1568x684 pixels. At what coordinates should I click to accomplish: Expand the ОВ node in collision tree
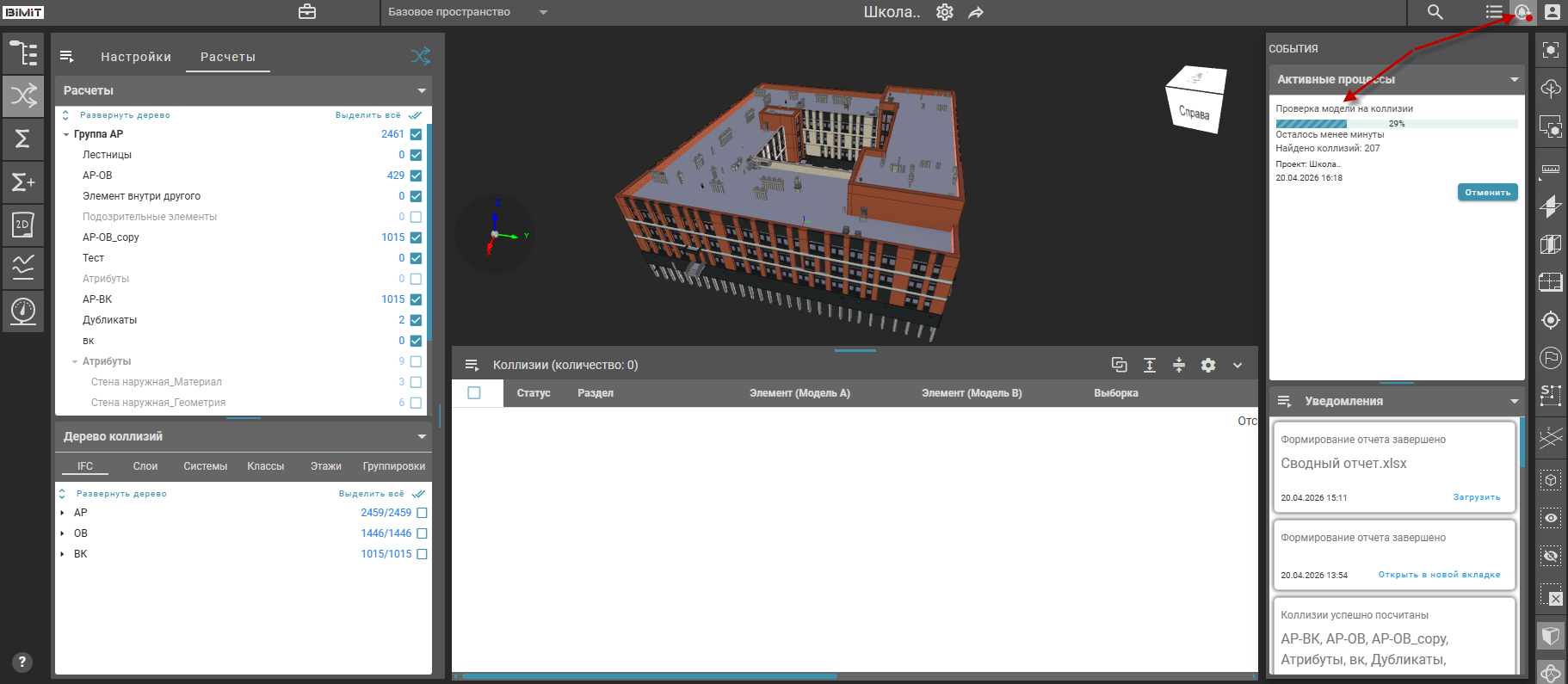63,533
